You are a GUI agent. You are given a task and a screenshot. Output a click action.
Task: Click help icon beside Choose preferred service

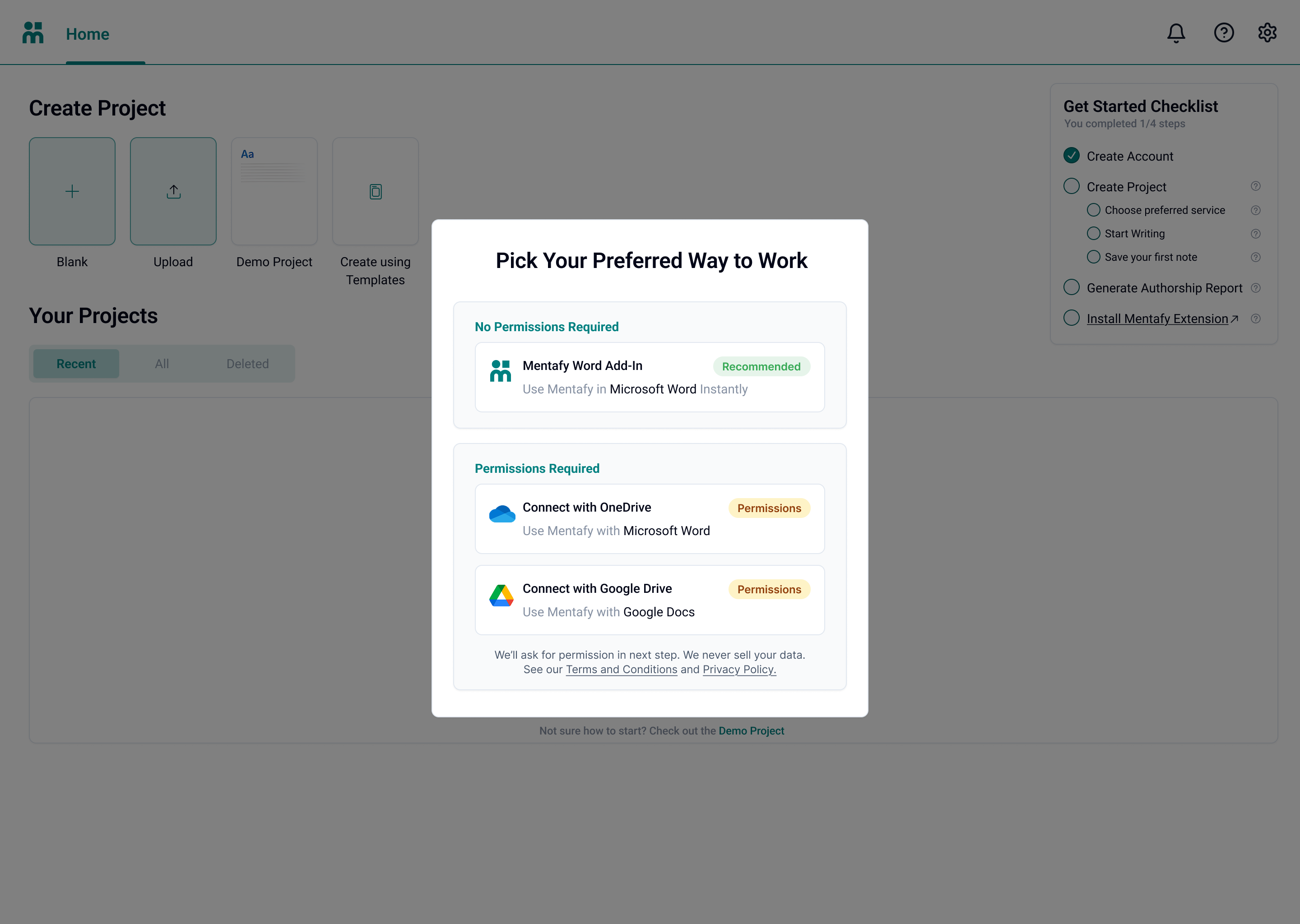(x=1256, y=211)
